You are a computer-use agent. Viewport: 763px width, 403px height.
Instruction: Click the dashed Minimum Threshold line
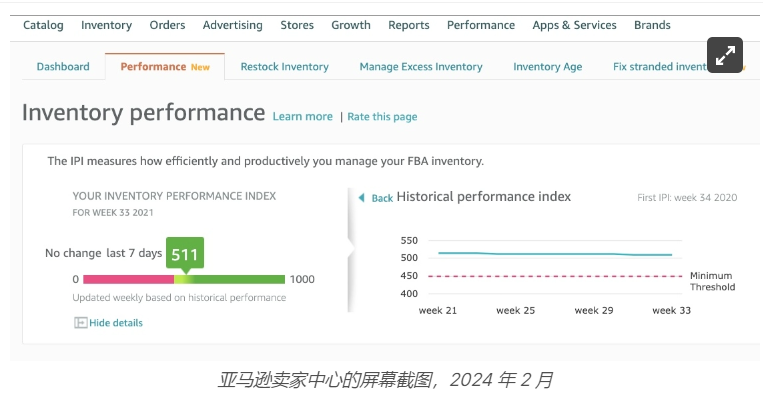555,276
